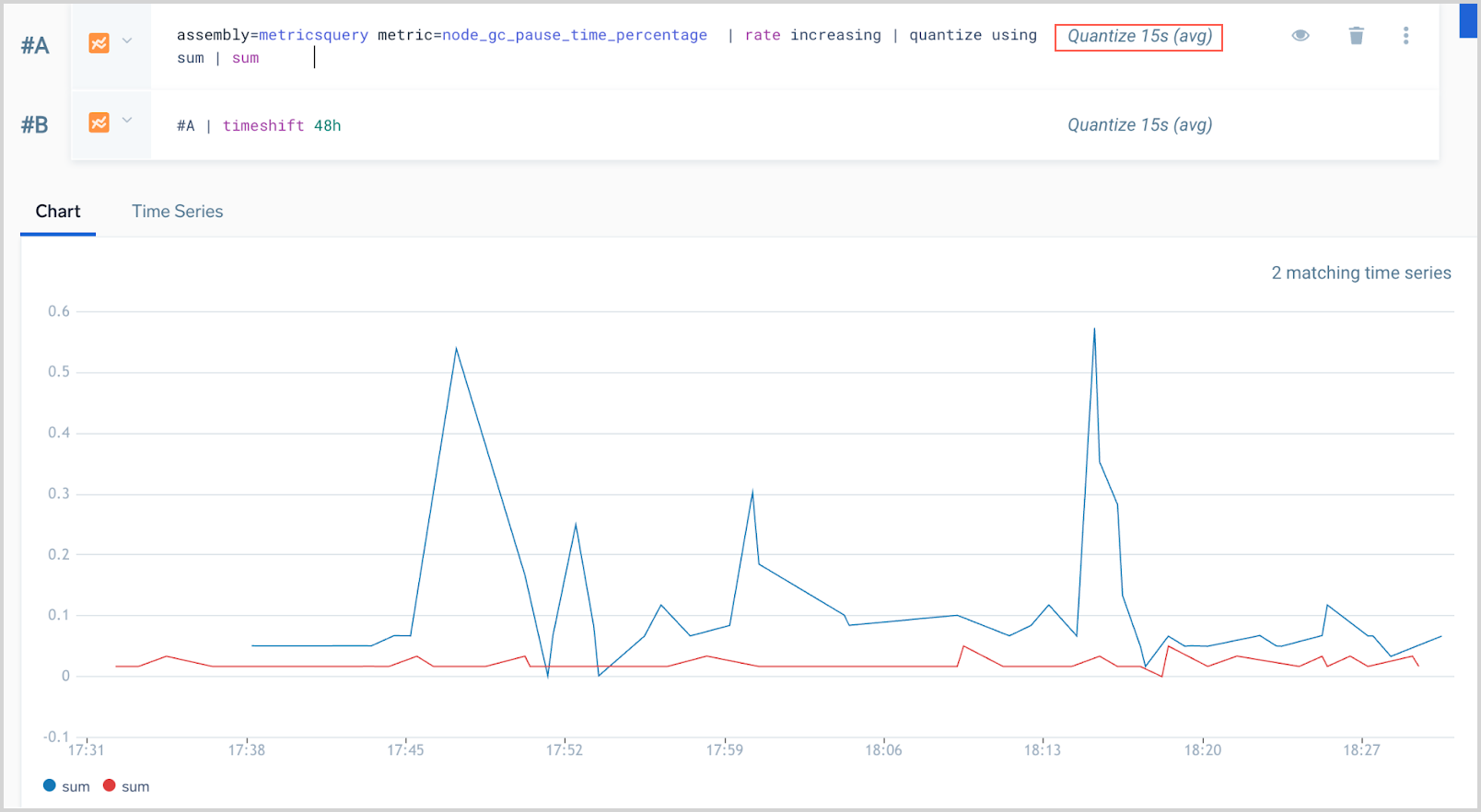The width and height of the screenshot is (1481, 812).
Task: Expand the query #A type chevron
Action: (x=127, y=41)
